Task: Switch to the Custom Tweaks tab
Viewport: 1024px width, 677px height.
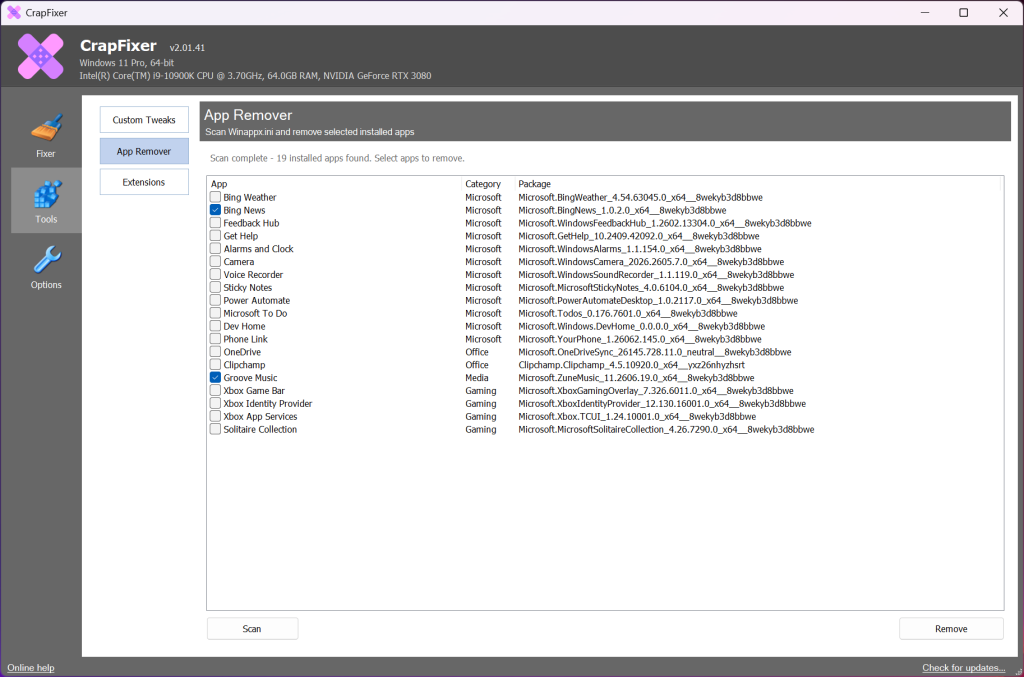Action: click(144, 119)
